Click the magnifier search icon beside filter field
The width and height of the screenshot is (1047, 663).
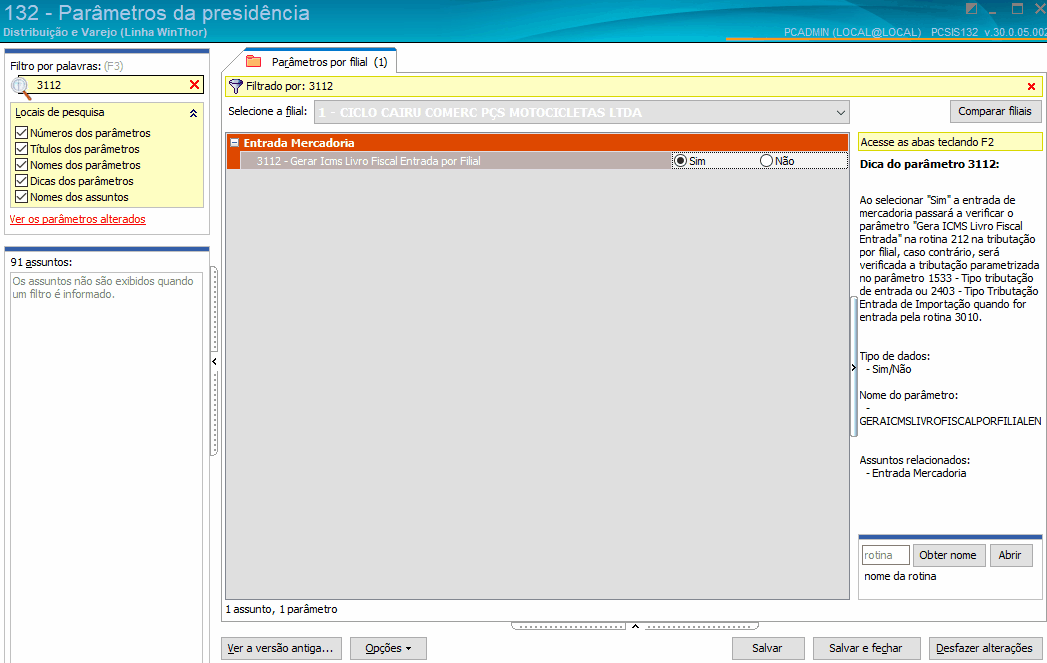pos(21,87)
